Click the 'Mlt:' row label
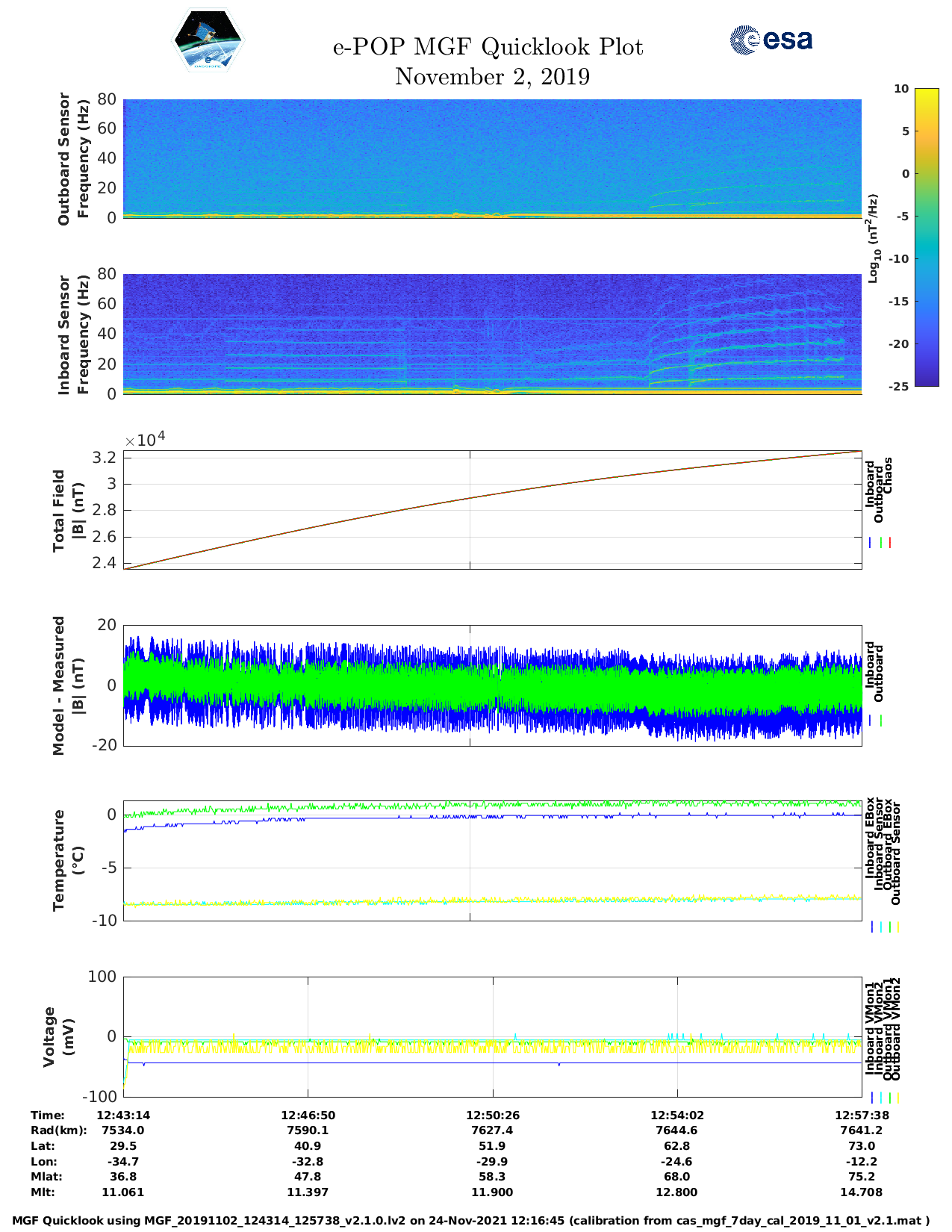Viewport: 952px width, 1232px height. click(43, 1192)
